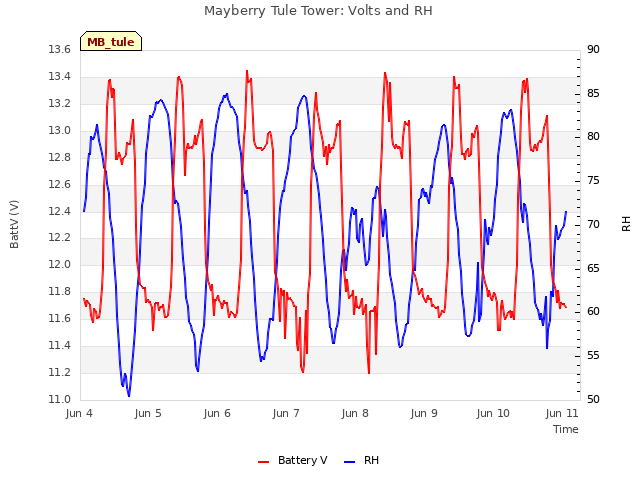This screenshot has height=480, width=640.
Task: Click the 60 RH tick label
Action: coord(593,312)
